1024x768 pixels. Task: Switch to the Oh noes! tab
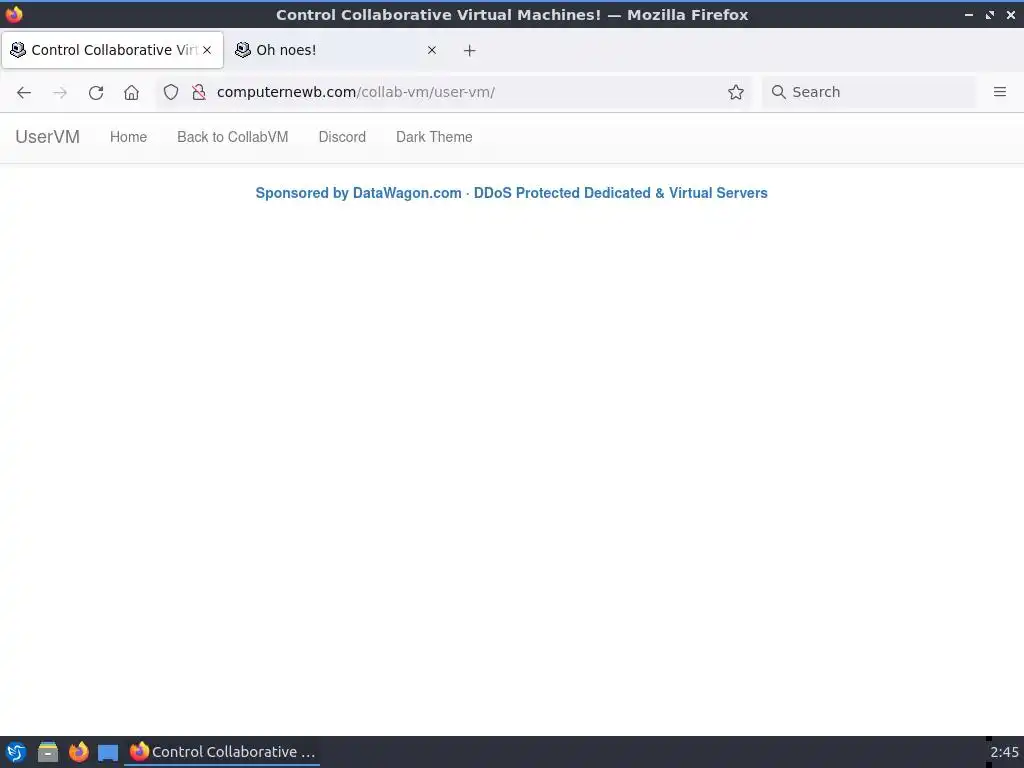(336, 50)
